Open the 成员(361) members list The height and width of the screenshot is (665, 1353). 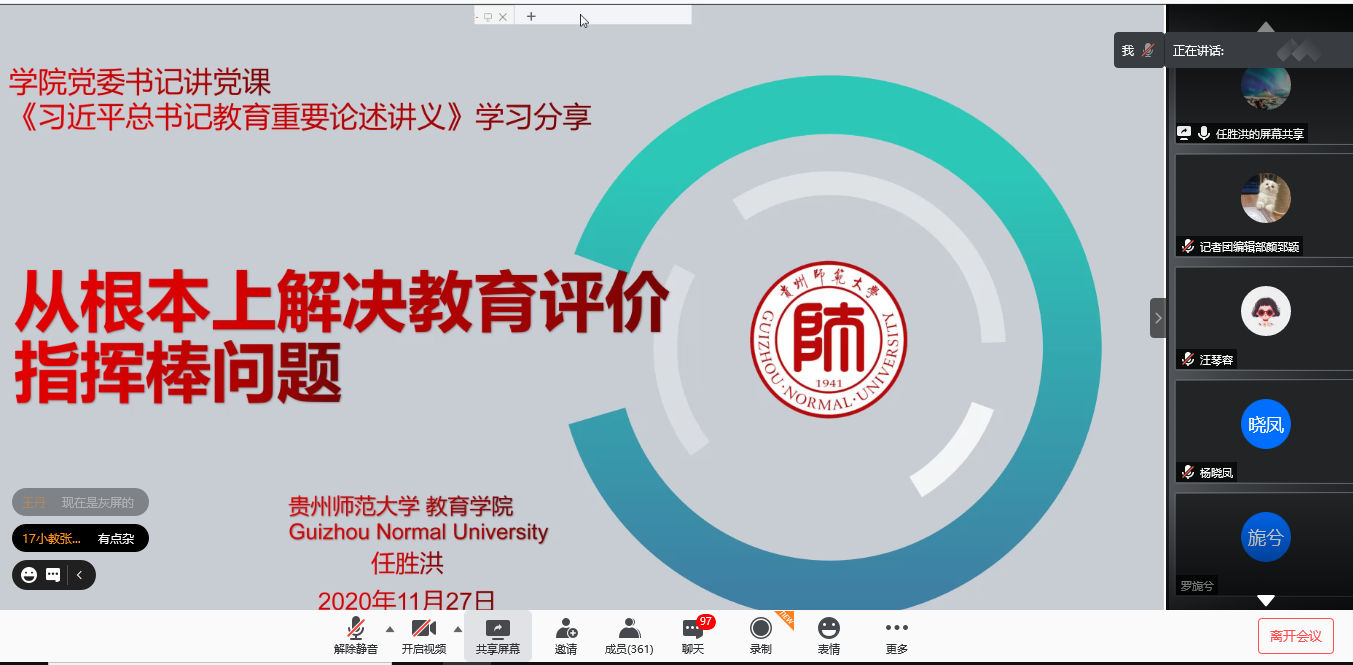pos(629,635)
